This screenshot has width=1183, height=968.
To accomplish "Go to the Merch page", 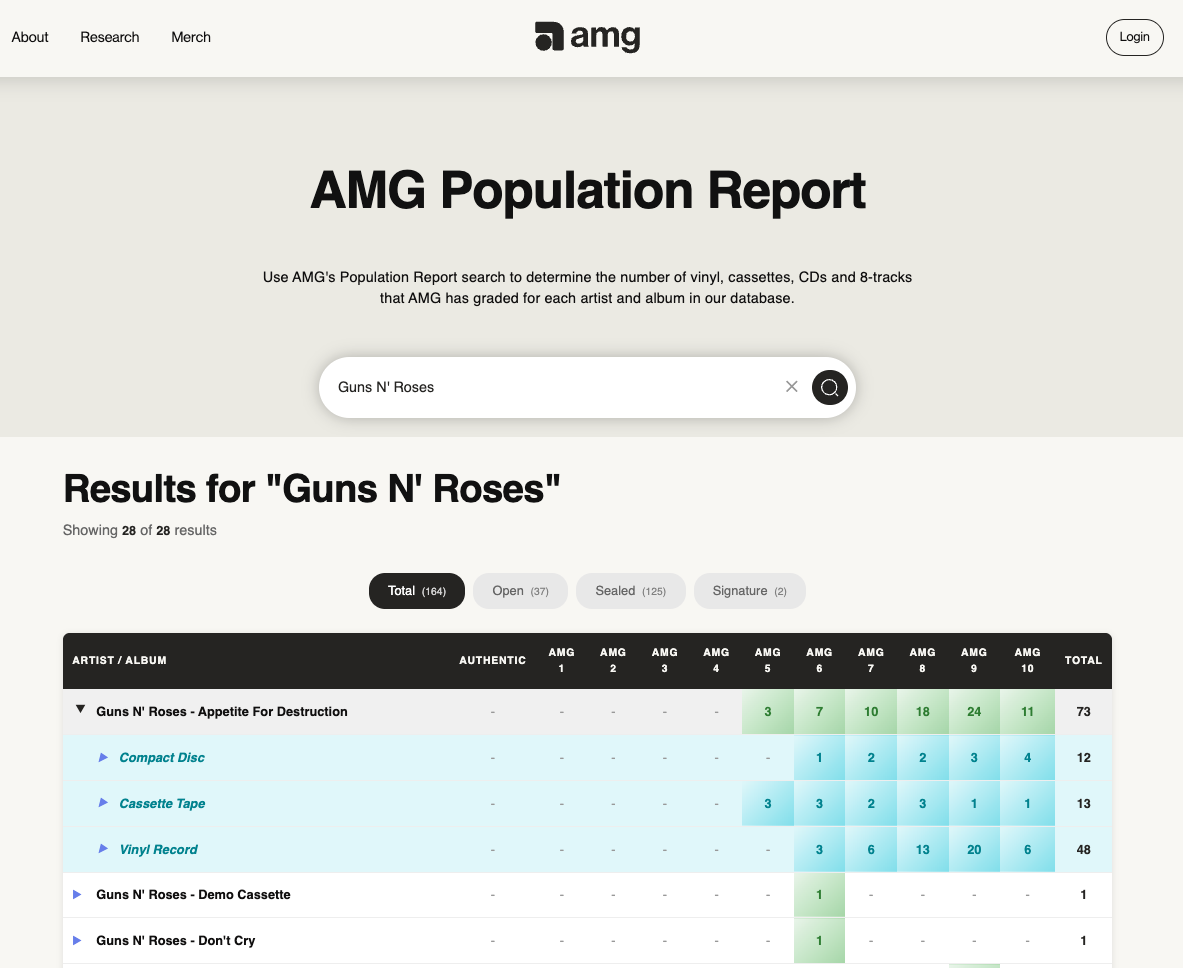I will (x=191, y=37).
